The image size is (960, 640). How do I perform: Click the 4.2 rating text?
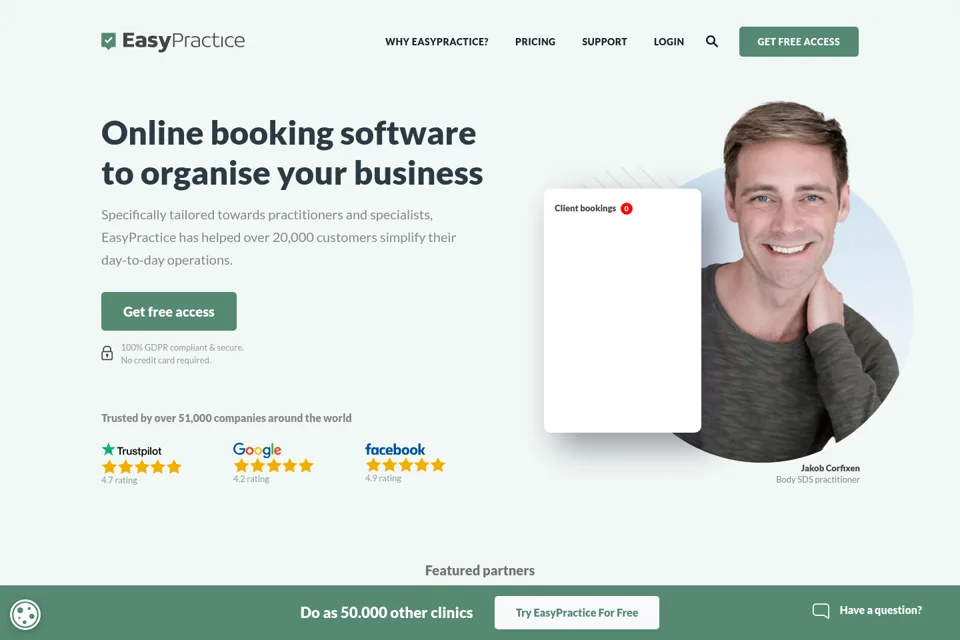pos(251,479)
